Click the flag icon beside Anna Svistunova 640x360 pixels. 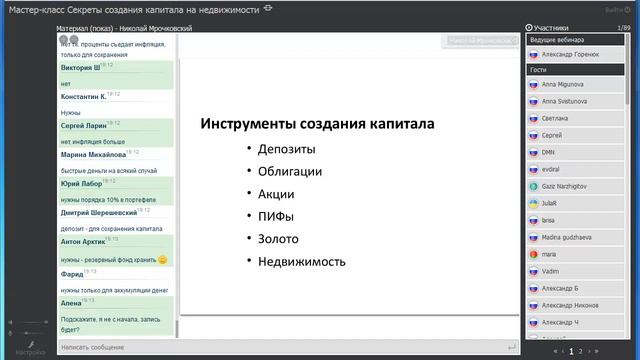[x=533, y=102]
